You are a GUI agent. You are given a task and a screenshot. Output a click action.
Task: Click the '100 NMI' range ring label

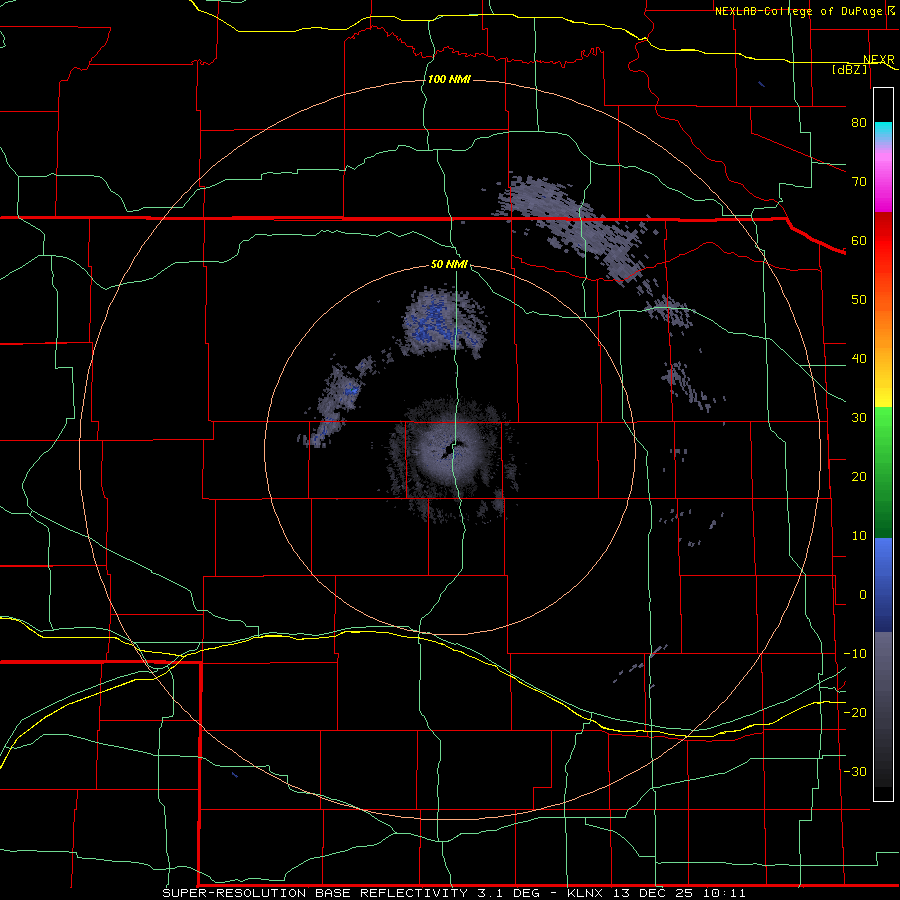(449, 79)
